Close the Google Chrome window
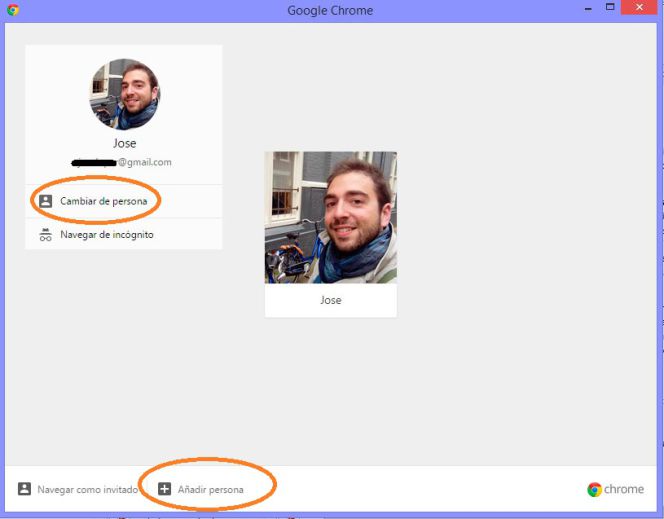 pyautogui.click(x=639, y=7)
